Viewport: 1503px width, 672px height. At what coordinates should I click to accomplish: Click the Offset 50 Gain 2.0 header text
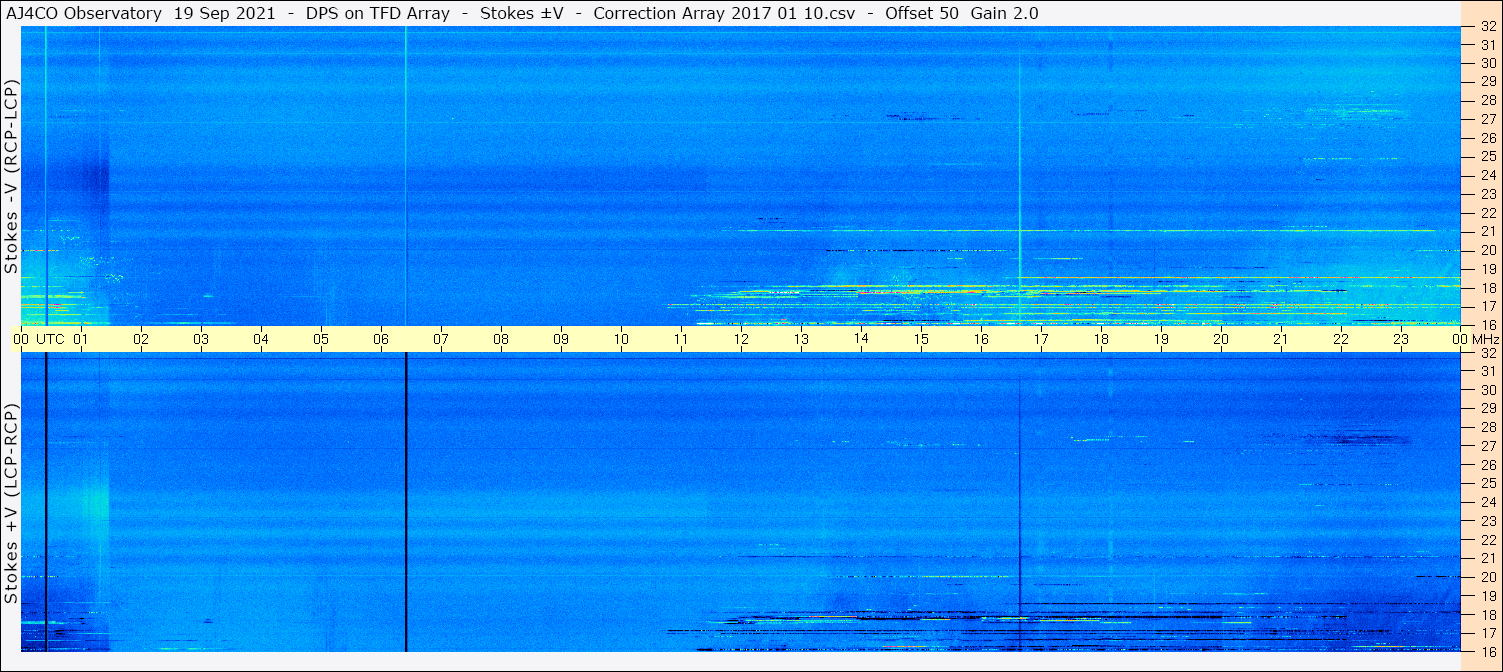[x=962, y=13]
